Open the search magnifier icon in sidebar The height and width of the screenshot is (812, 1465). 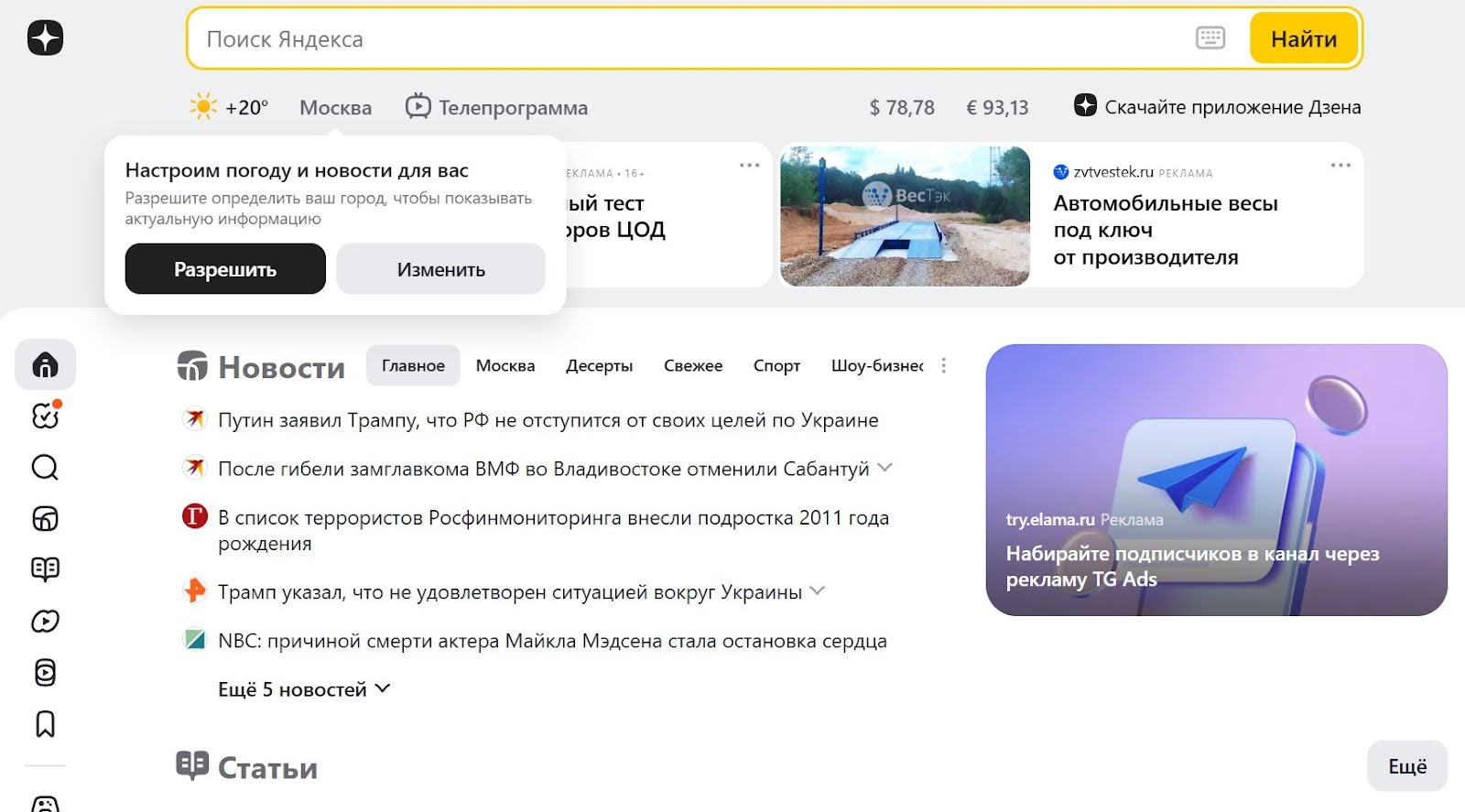point(45,468)
